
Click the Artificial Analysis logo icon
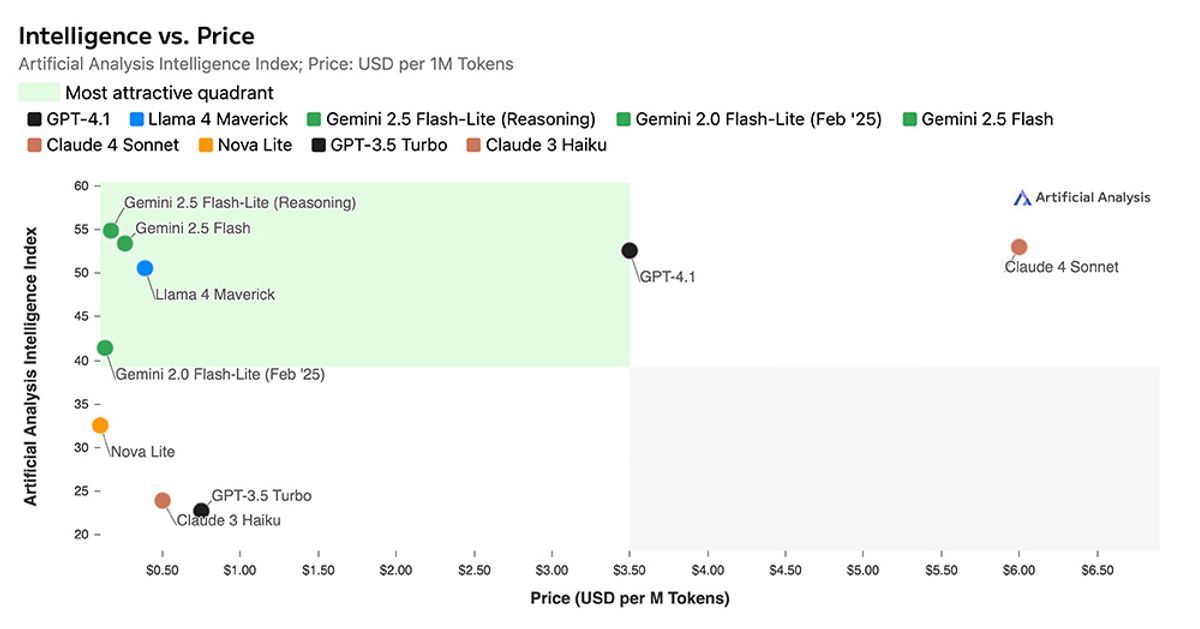click(1022, 198)
